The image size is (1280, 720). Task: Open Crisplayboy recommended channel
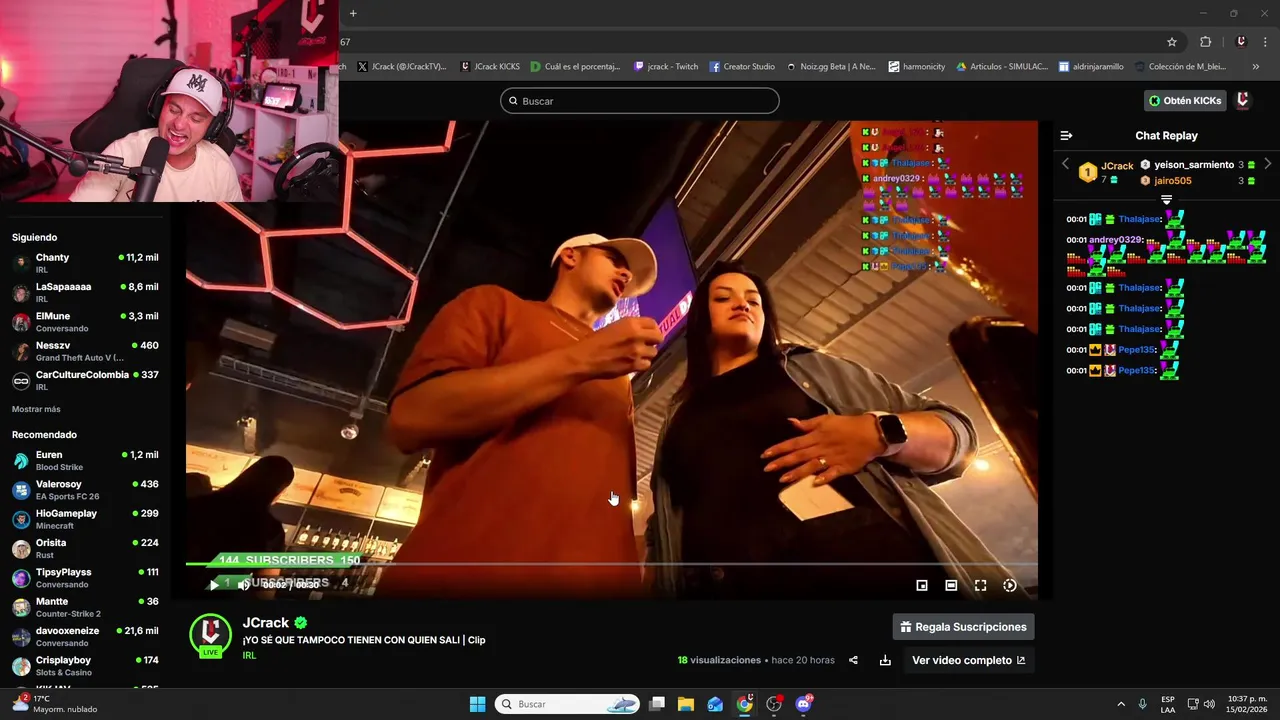[85, 666]
